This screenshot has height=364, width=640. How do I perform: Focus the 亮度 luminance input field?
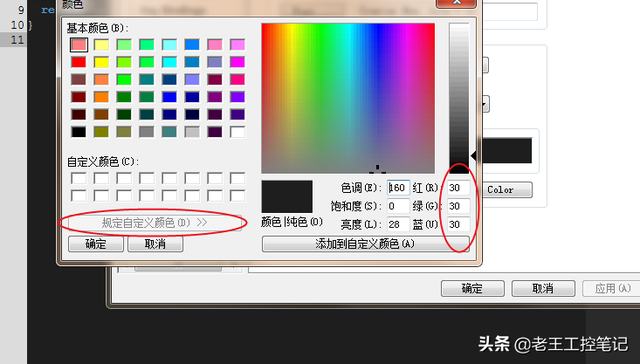398,224
